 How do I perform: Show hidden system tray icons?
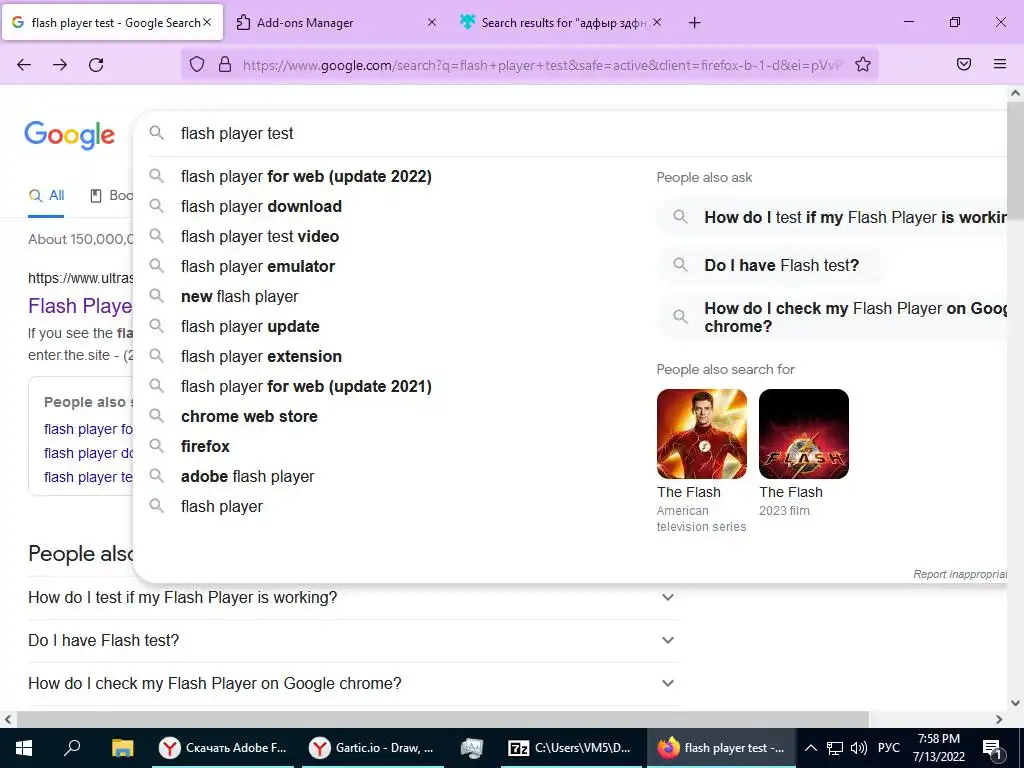coord(810,748)
